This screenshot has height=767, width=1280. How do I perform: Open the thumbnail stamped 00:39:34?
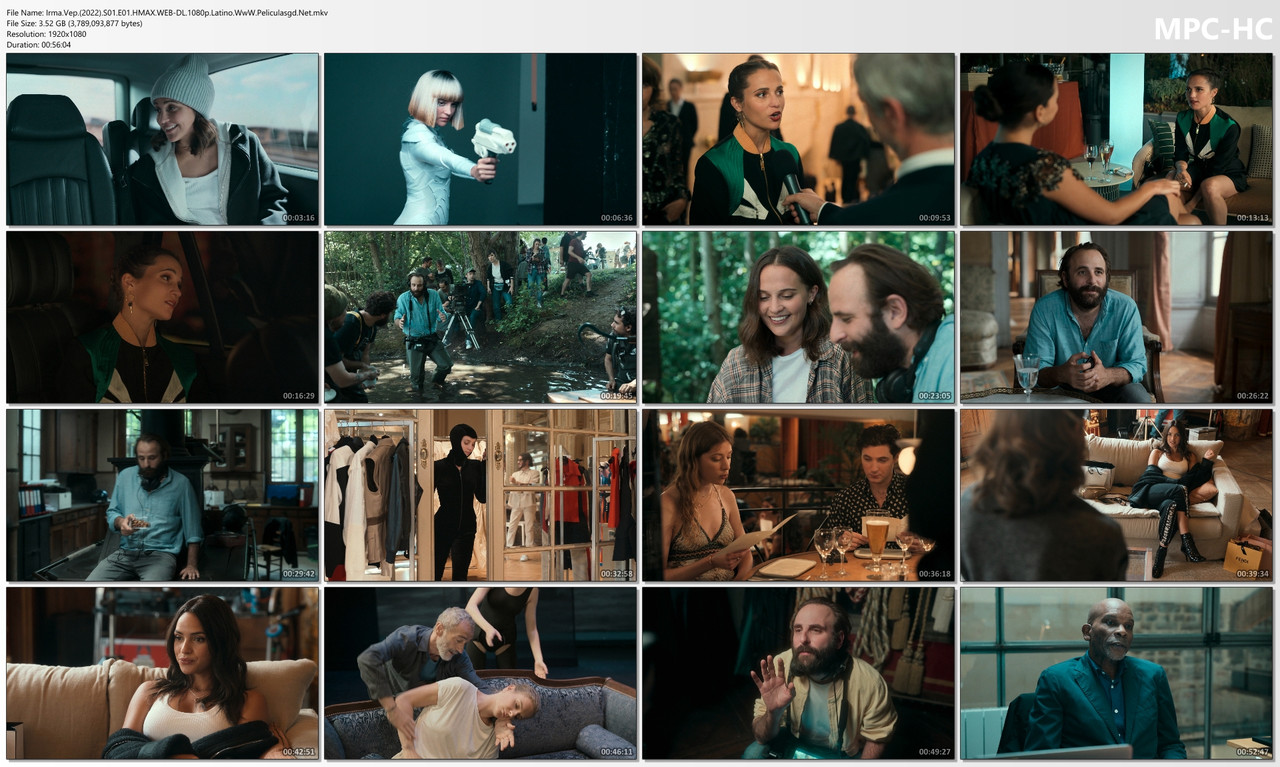1116,495
